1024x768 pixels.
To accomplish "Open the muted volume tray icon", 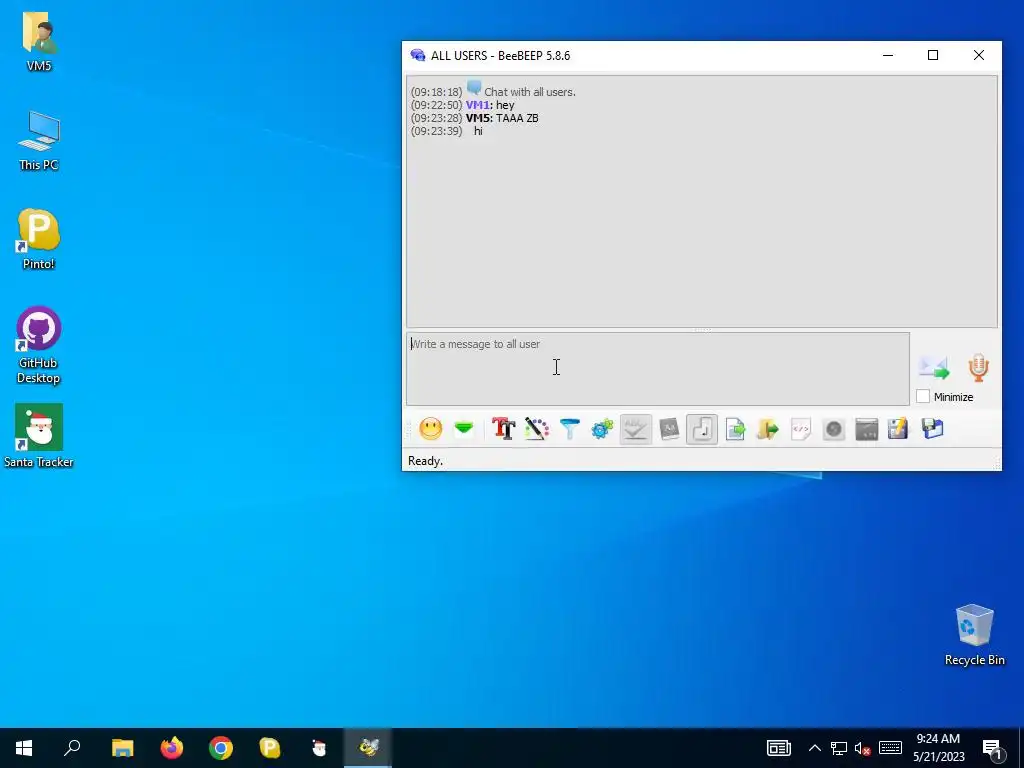I will click(863, 748).
